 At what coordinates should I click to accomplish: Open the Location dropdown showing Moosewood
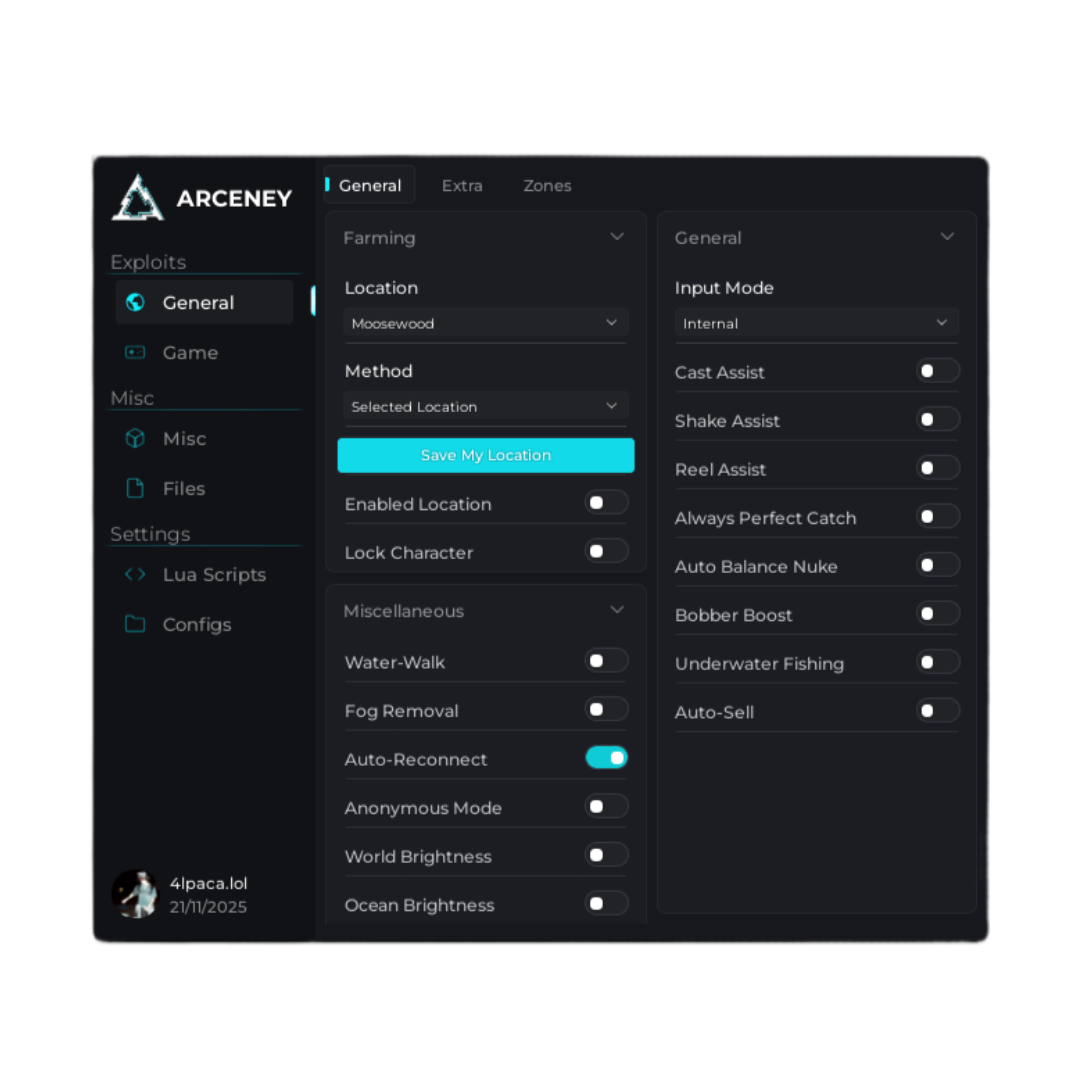(x=485, y=323)
